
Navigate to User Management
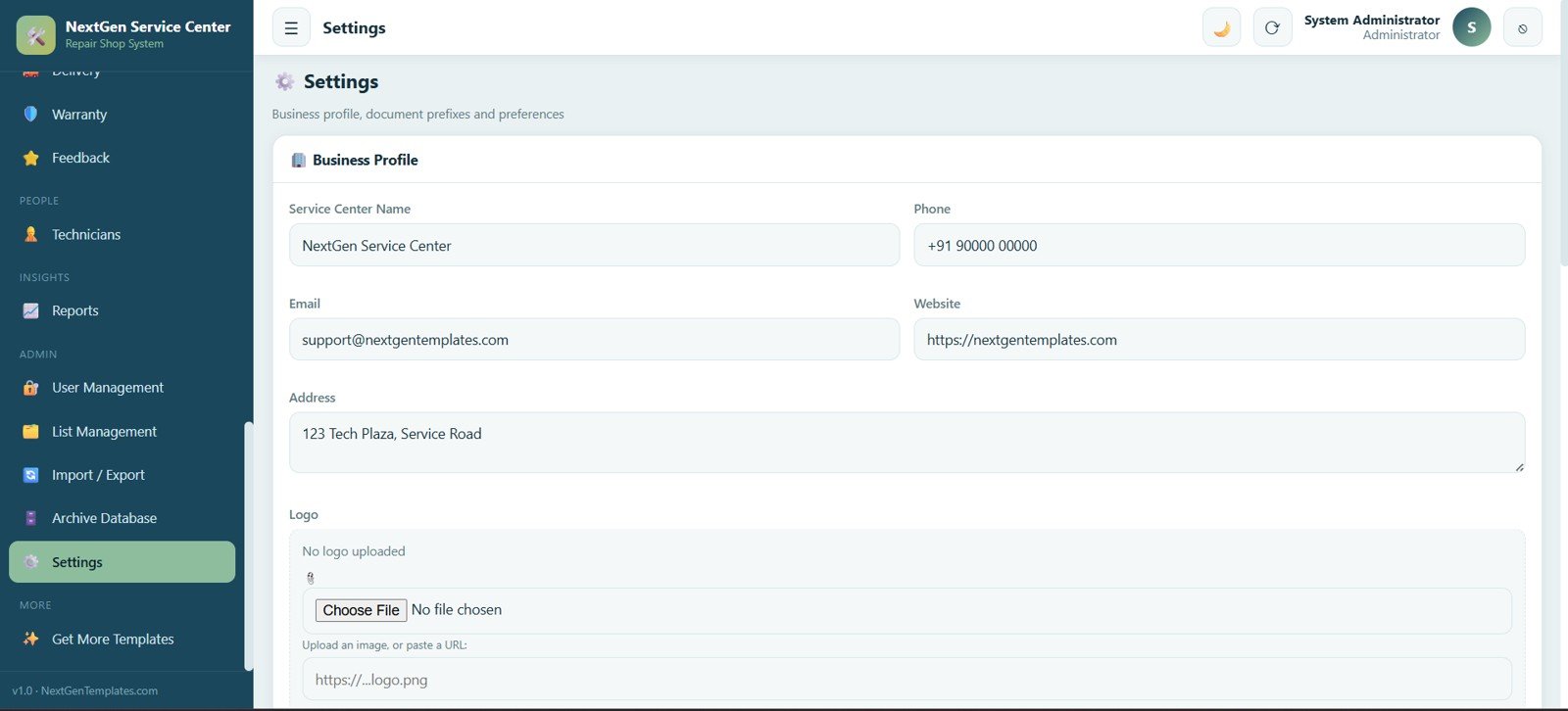pos(122,388)
